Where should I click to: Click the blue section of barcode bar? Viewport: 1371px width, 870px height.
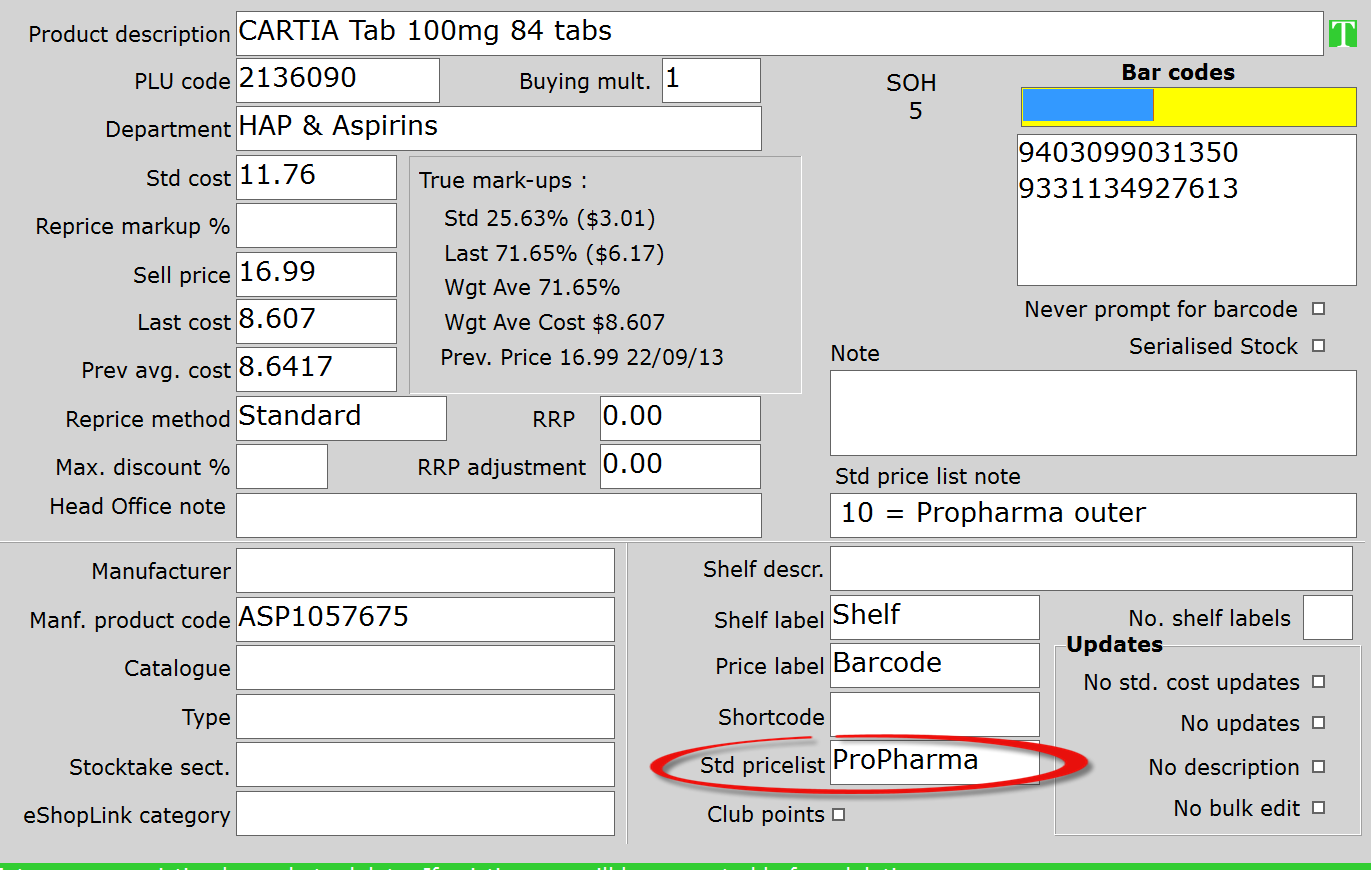point(1088,106)
